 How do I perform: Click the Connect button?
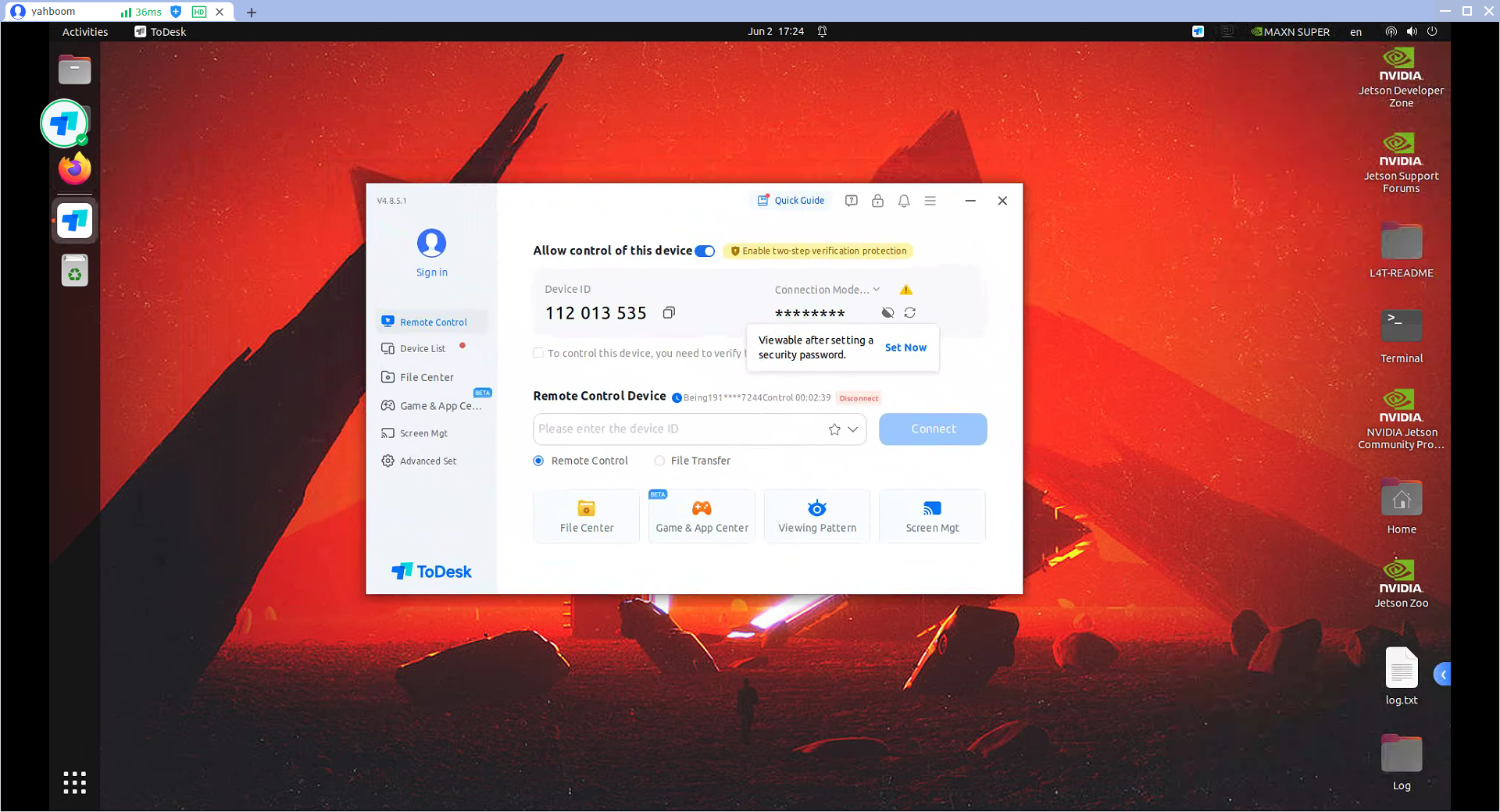(933, 429)
